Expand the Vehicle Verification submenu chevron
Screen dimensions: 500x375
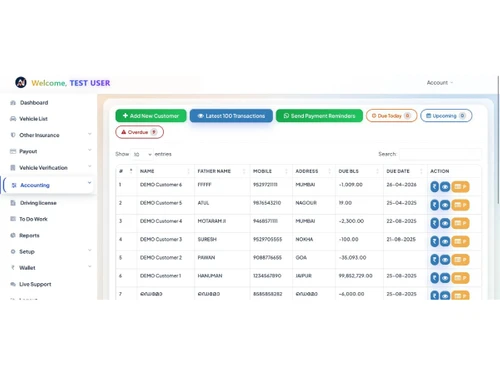[90, 166]
